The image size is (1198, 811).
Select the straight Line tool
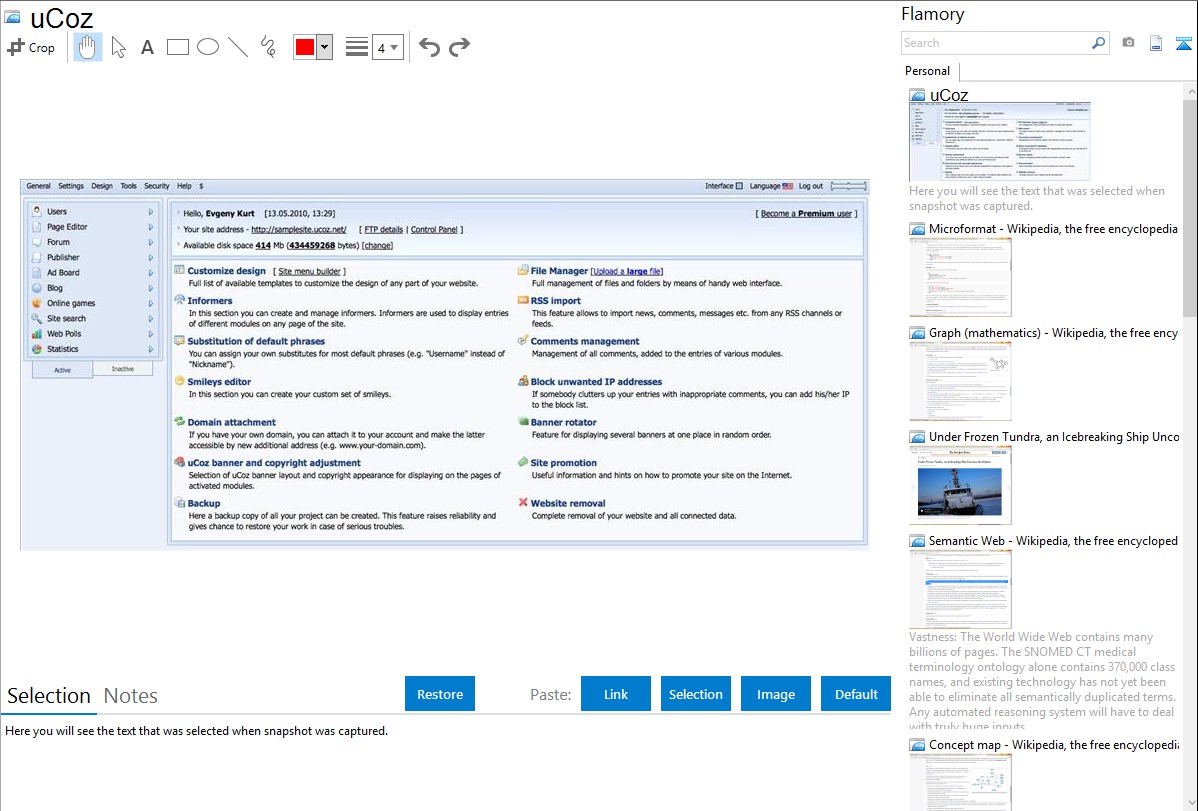238,47
